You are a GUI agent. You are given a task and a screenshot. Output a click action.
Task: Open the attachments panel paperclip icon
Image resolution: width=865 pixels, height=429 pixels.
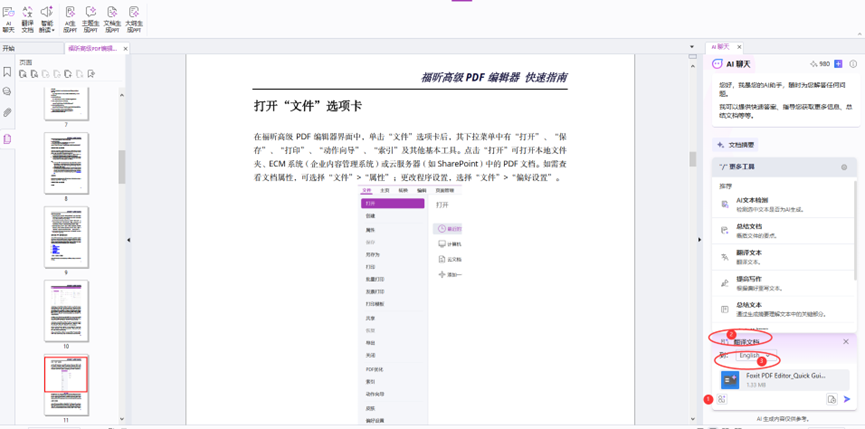point(7,113)
